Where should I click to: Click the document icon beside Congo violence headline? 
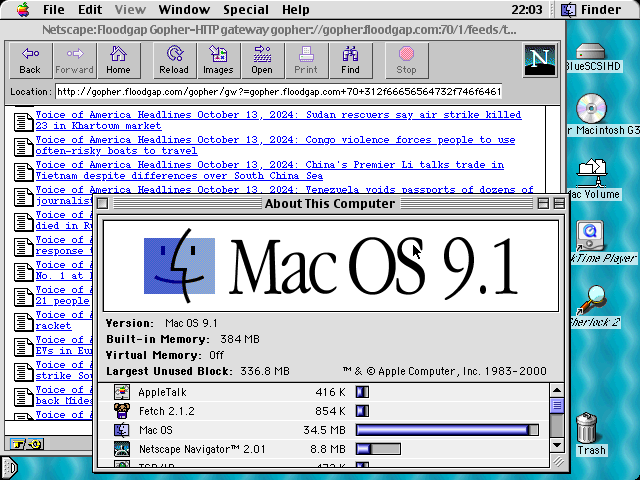[23, 146]
